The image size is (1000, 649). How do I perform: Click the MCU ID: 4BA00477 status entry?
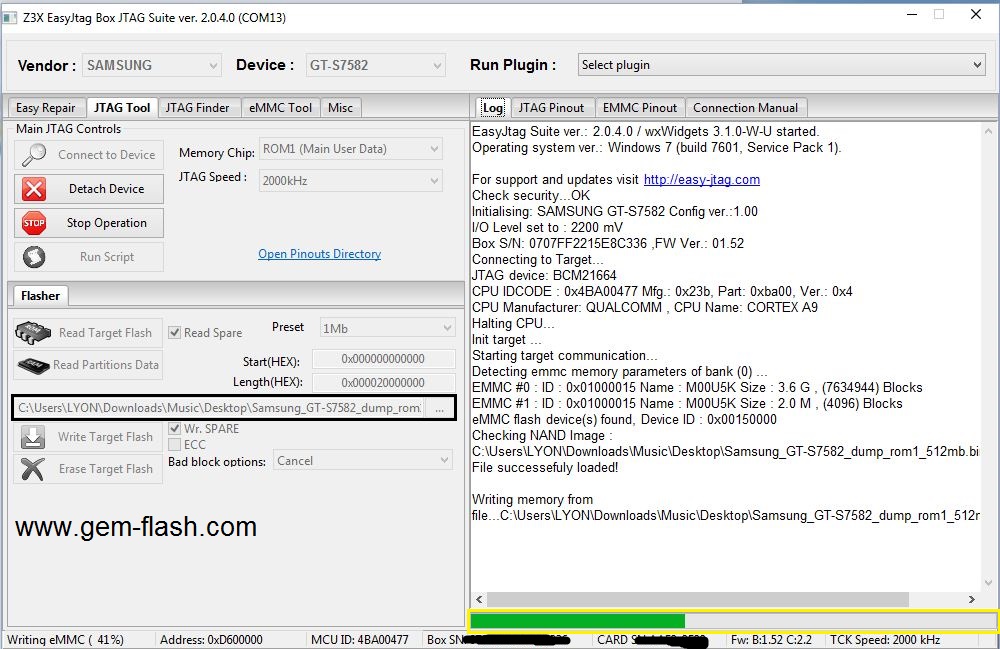coord(360,639)
